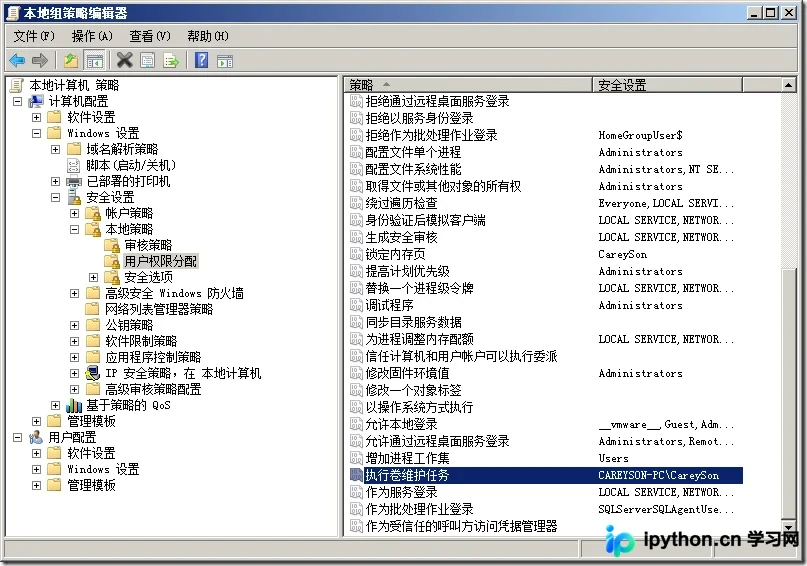Expand the 域名解析策略 node
Viewport: 807px width, 566px height.
(x=56, y=149)
